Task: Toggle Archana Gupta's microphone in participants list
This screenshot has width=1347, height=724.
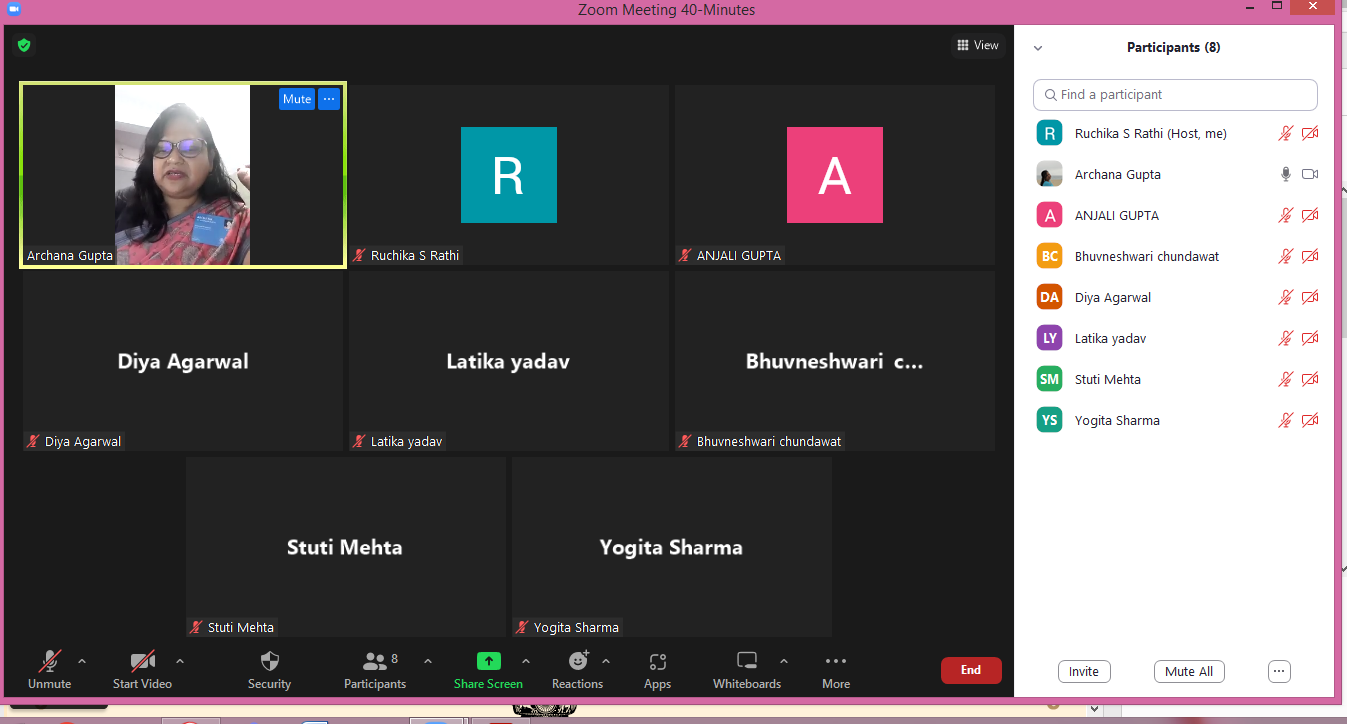Action: (x=1286, y=174)
